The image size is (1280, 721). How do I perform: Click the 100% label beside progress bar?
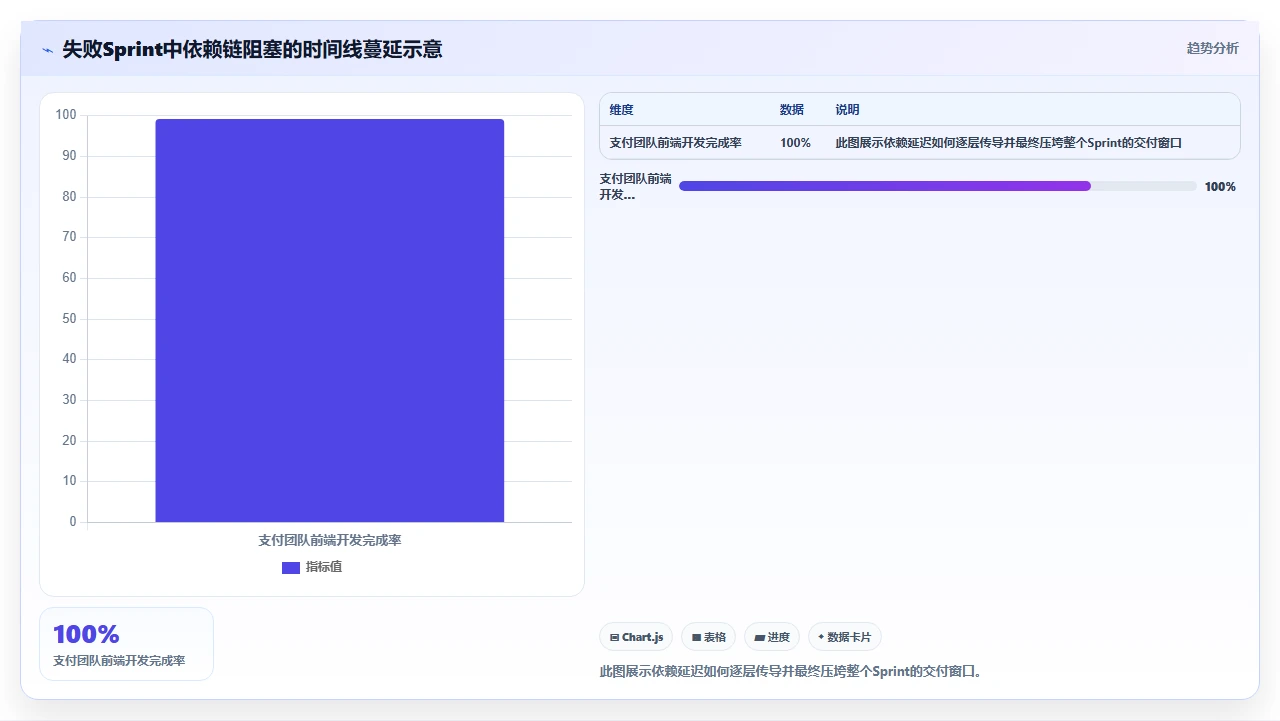1220,187
